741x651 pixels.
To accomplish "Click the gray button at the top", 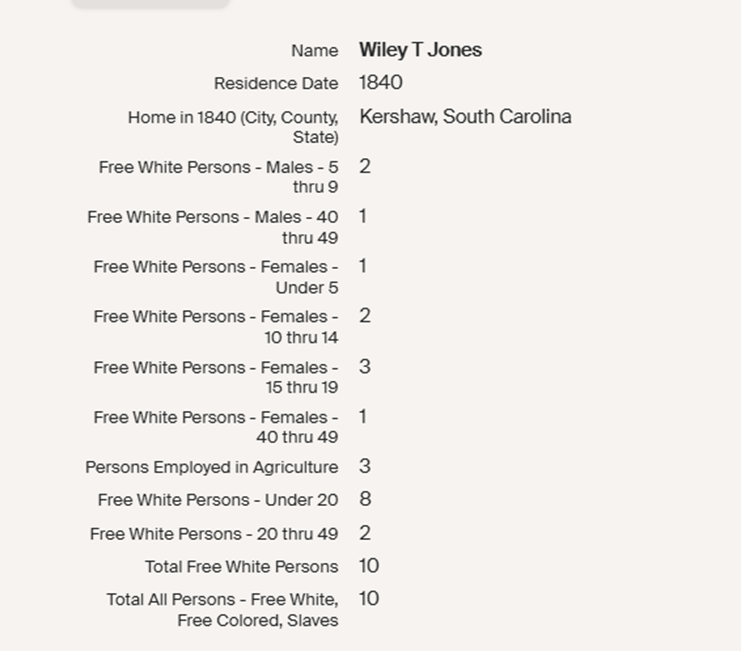I will click(150, 3).
